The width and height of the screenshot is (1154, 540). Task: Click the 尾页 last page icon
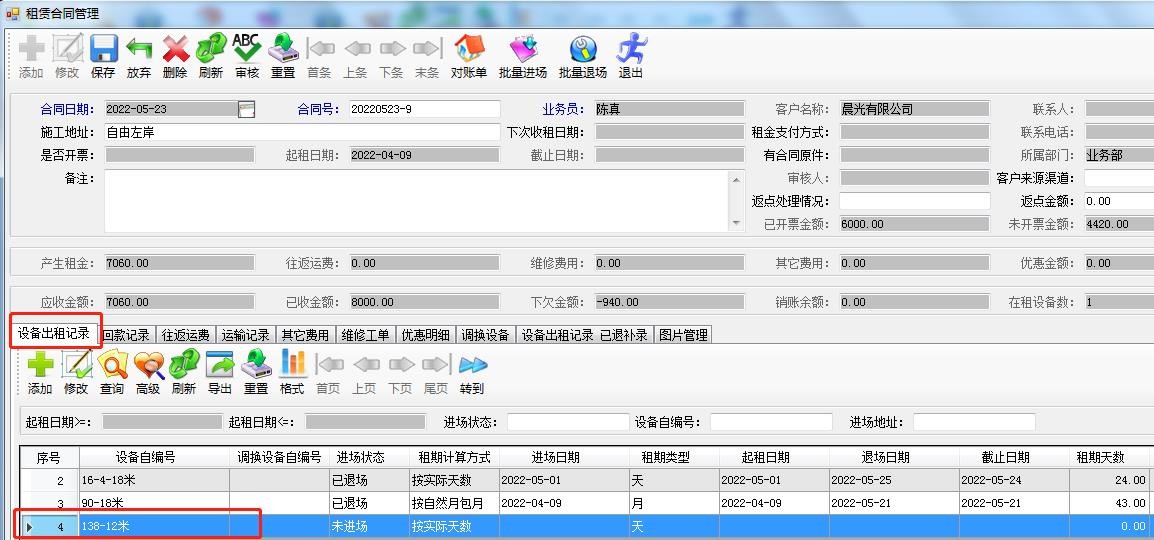pos(436,364)
